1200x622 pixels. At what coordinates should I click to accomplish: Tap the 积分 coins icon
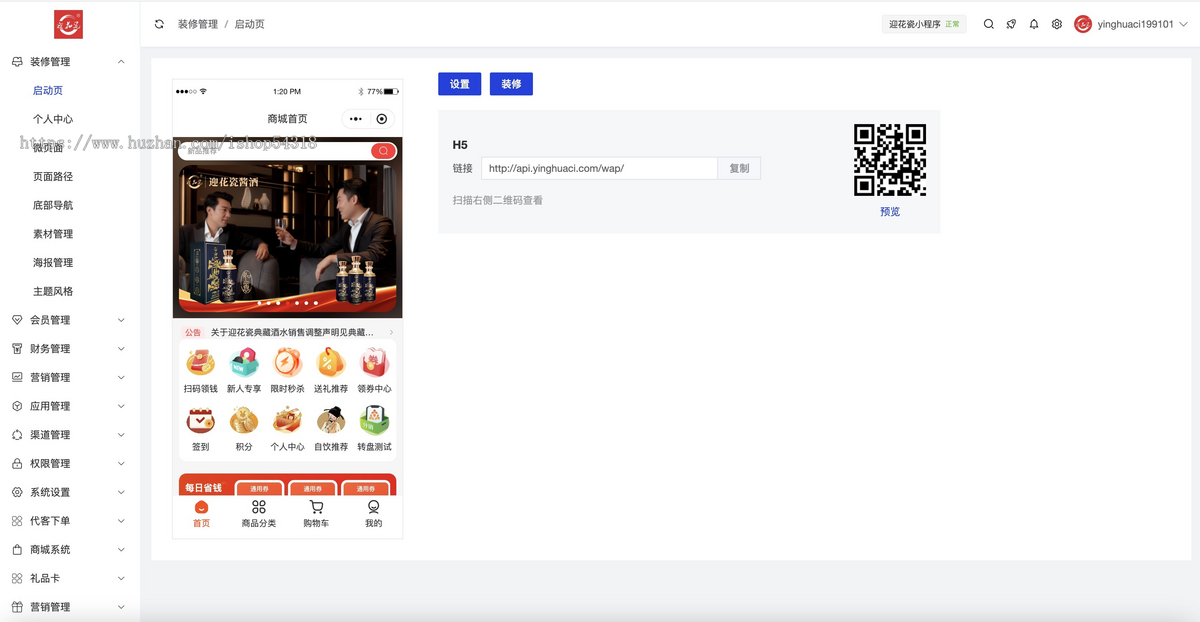point(244,421)
